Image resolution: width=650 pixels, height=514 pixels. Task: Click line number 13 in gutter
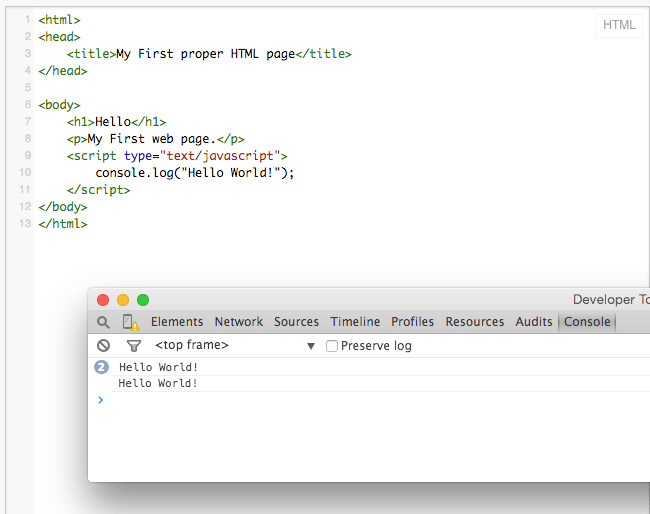25,223
